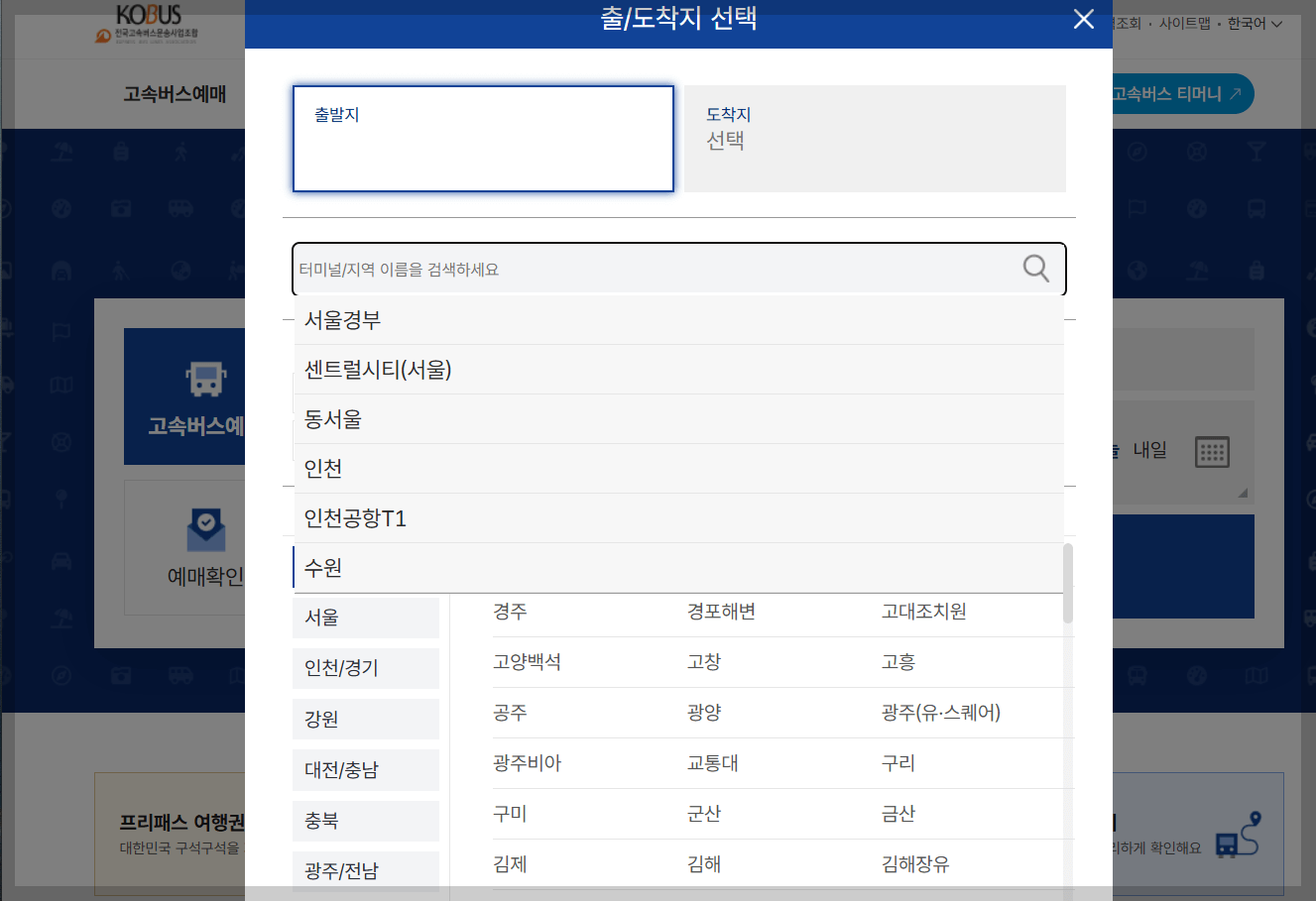Pick the 구미 terminal
This screenshot has height=901, width=1316.
click(510, 814)
